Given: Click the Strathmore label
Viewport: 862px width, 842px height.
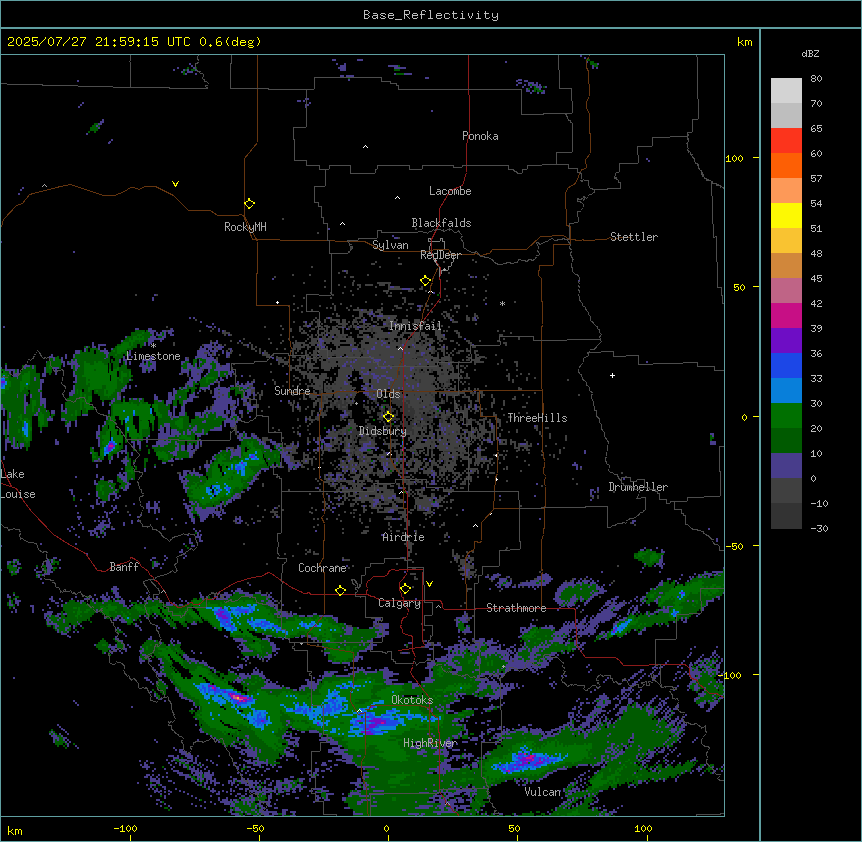Looking at the screenshot, I should (x=516, y=608).
